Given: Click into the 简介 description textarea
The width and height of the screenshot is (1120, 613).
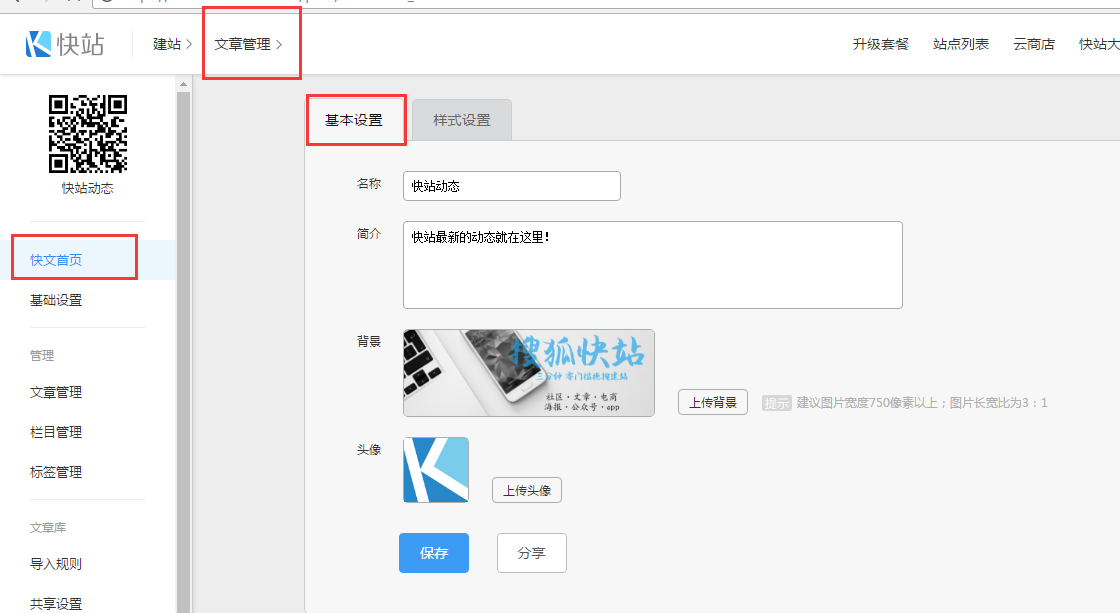Looking at the screenshot, I should point(652,265).
